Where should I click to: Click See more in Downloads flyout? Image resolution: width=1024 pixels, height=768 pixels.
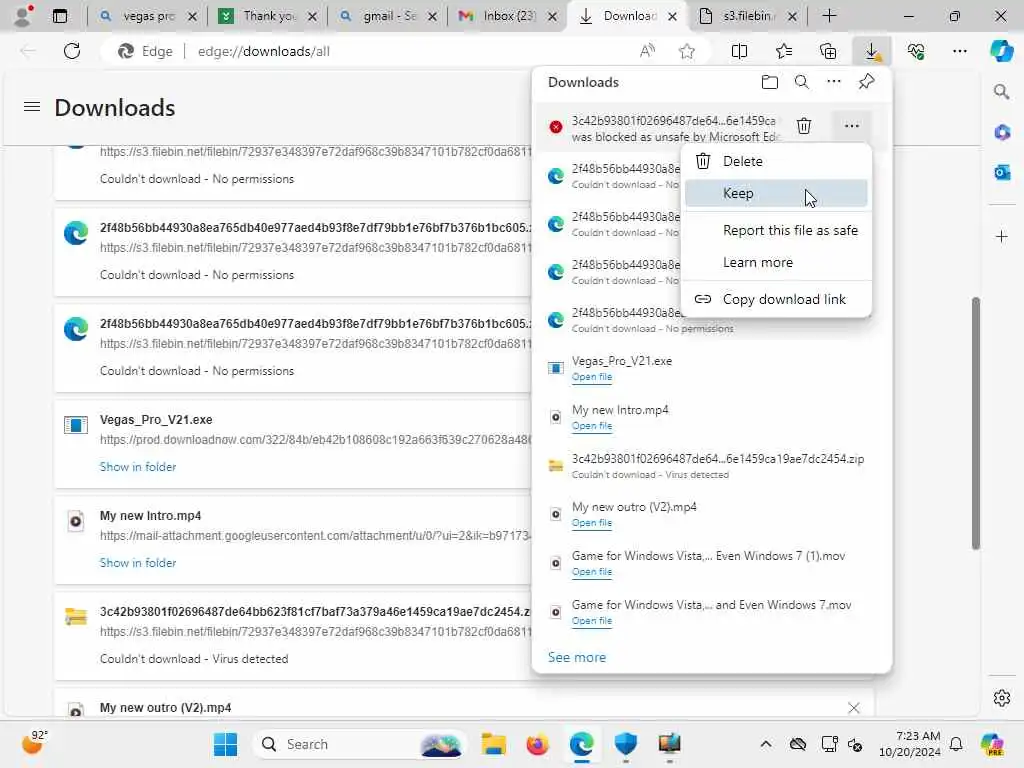click(x=577, y=657)
